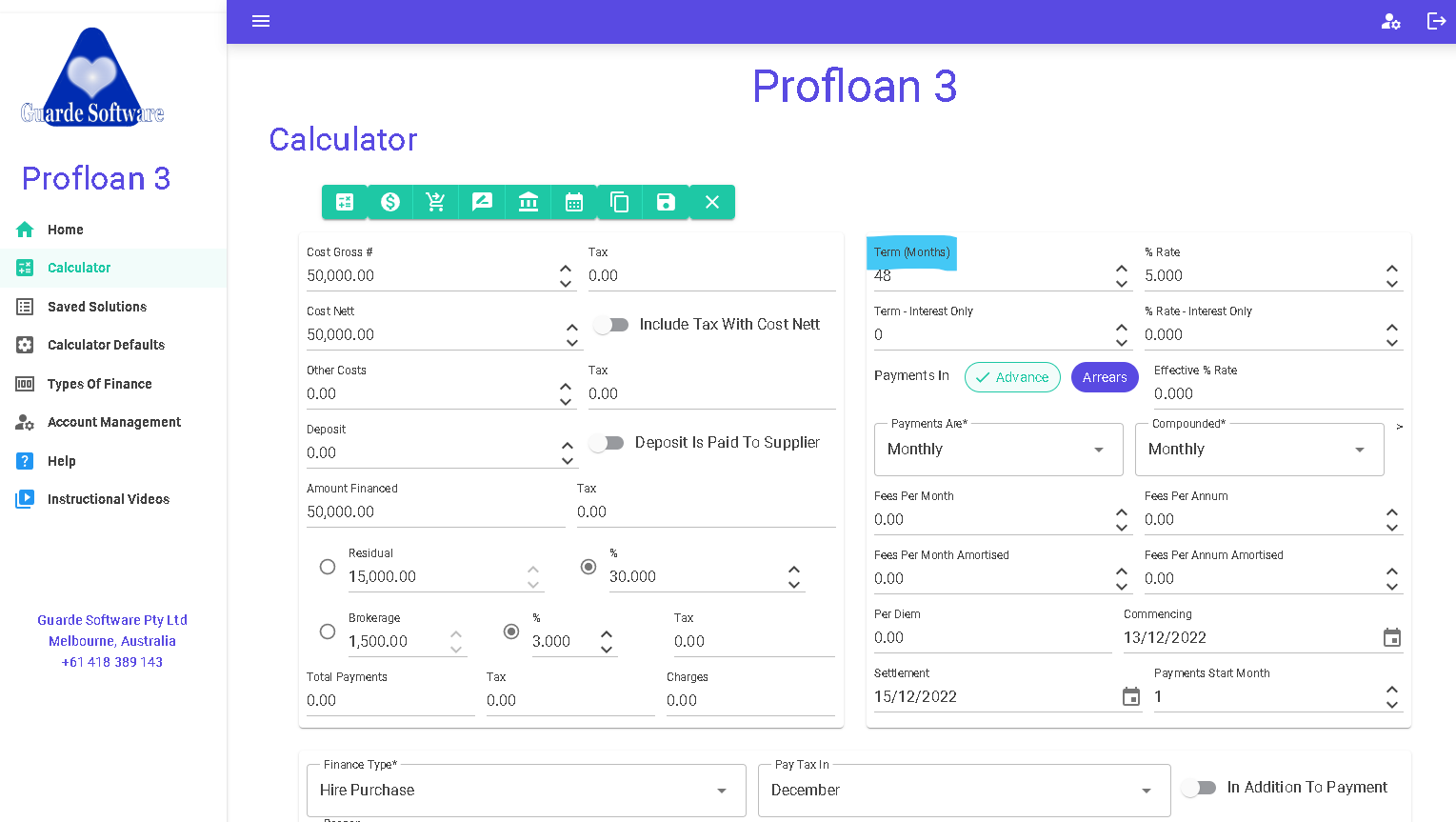
Task: Open the Pay Tax In dropdown
Action: click(965, 791)
